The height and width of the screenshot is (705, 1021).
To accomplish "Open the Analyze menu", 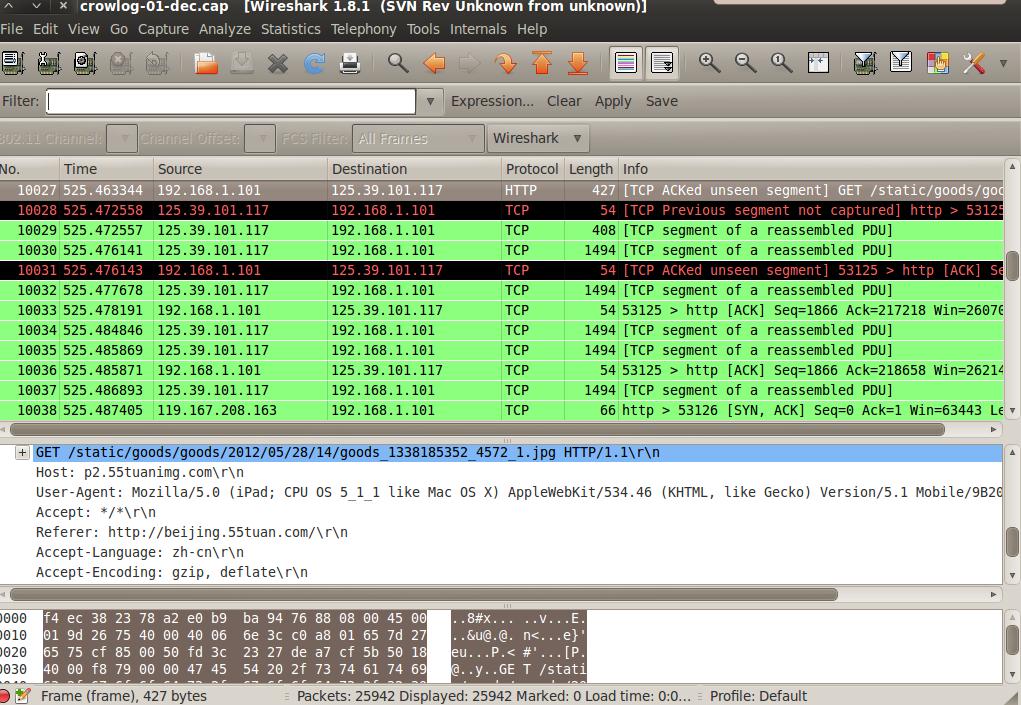I will pyautogui.click(x=225, y=29).
